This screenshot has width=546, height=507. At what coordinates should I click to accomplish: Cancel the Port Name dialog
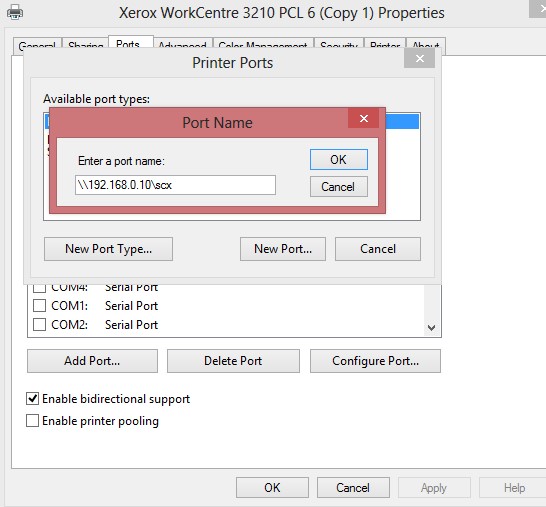coord(338,187)
